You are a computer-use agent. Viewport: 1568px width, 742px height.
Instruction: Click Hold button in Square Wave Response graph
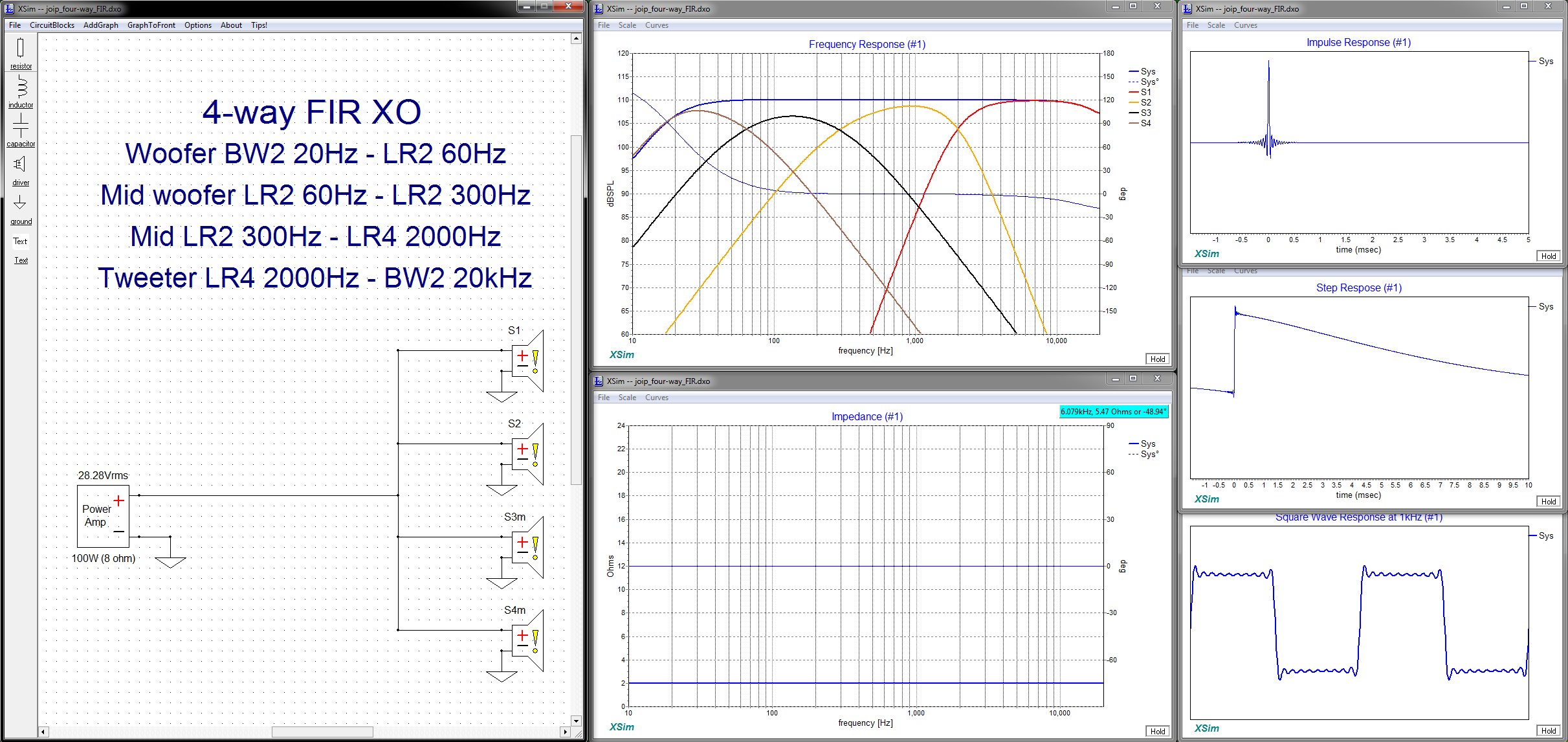1549,731
